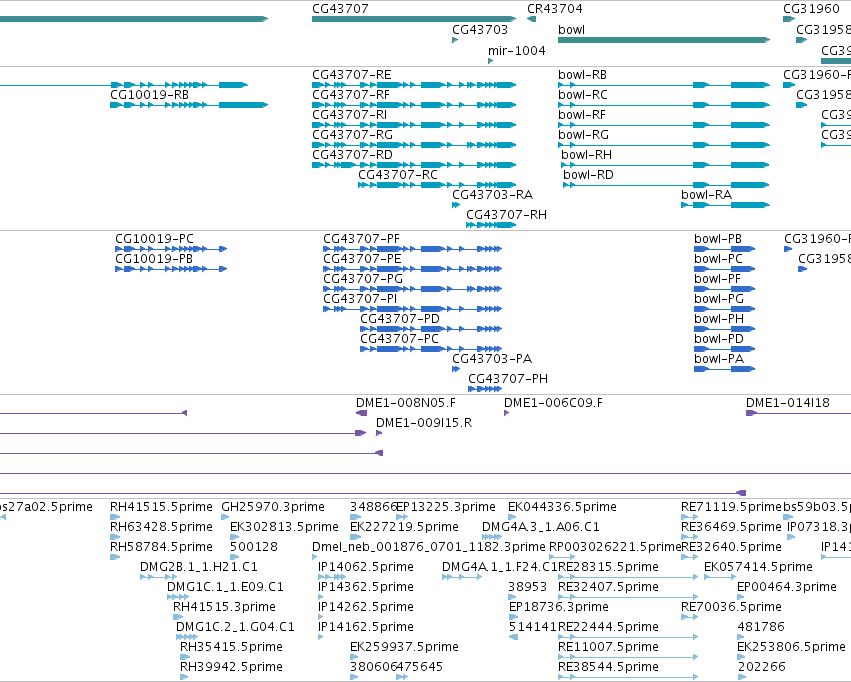Viewport: 851px width, 682px height.
Task: Select the CG43707-PC protein label
Action: pos(399,339)
